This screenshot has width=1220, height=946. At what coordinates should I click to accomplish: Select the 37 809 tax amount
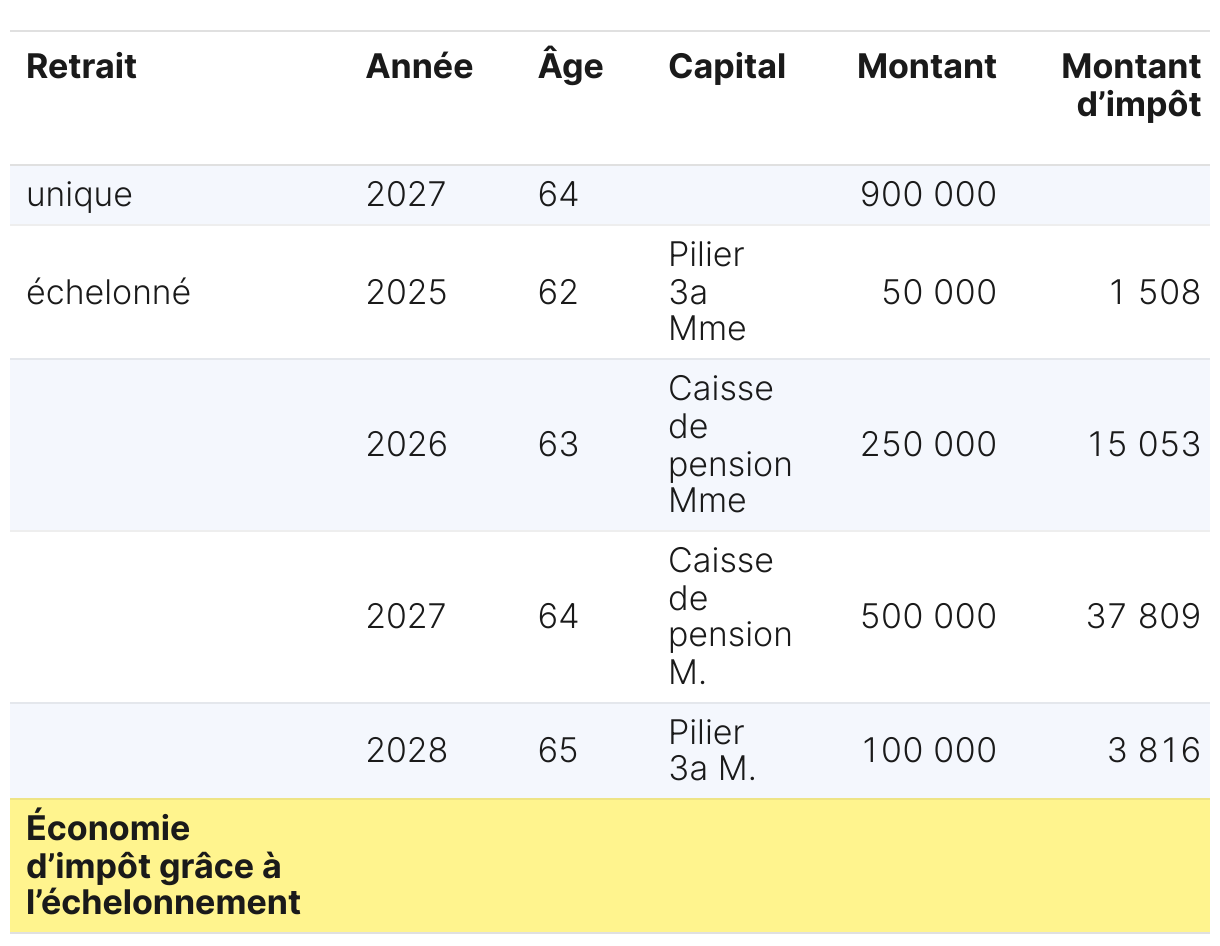coord(1143,616)
